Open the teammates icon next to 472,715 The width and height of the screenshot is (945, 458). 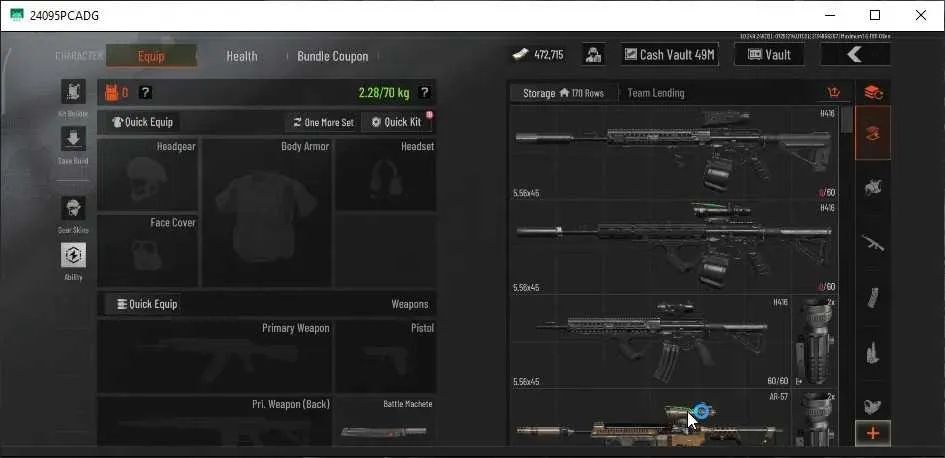click(x=594, y=55)
